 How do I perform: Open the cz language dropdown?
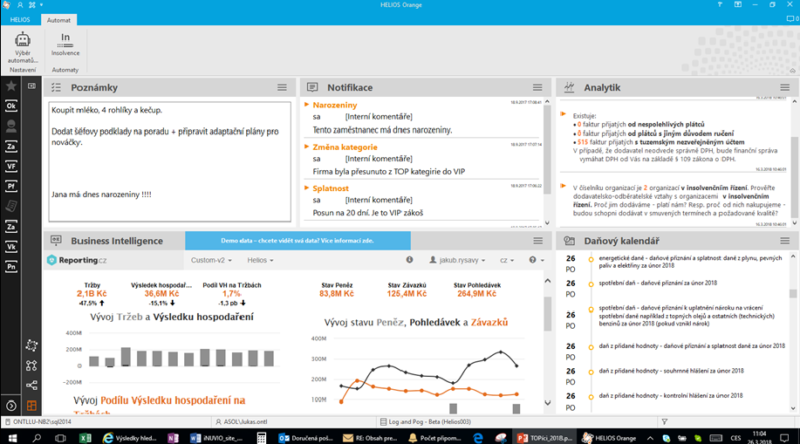tap(507, 260)
